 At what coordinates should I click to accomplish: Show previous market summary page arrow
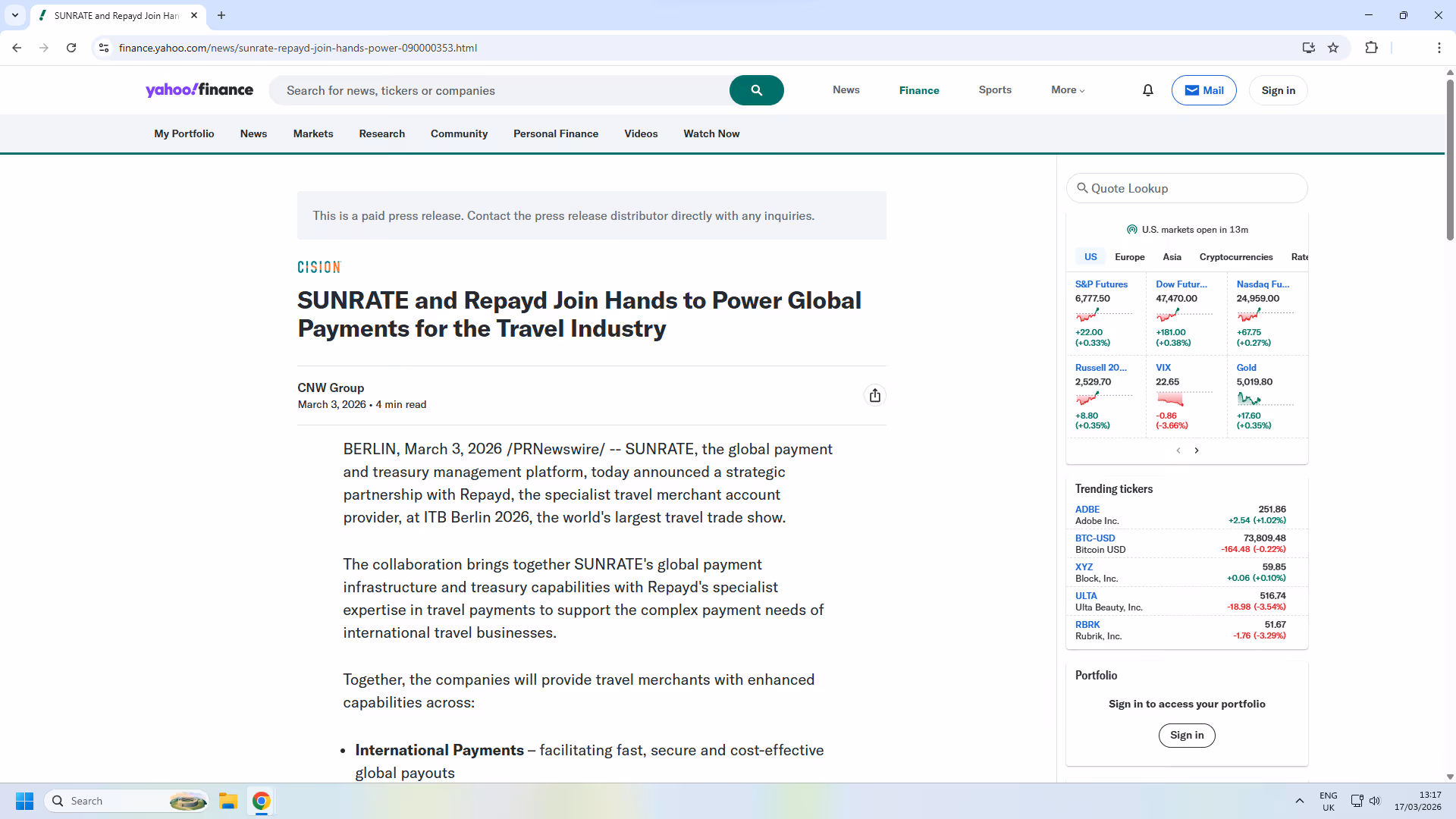point(1178,450)
